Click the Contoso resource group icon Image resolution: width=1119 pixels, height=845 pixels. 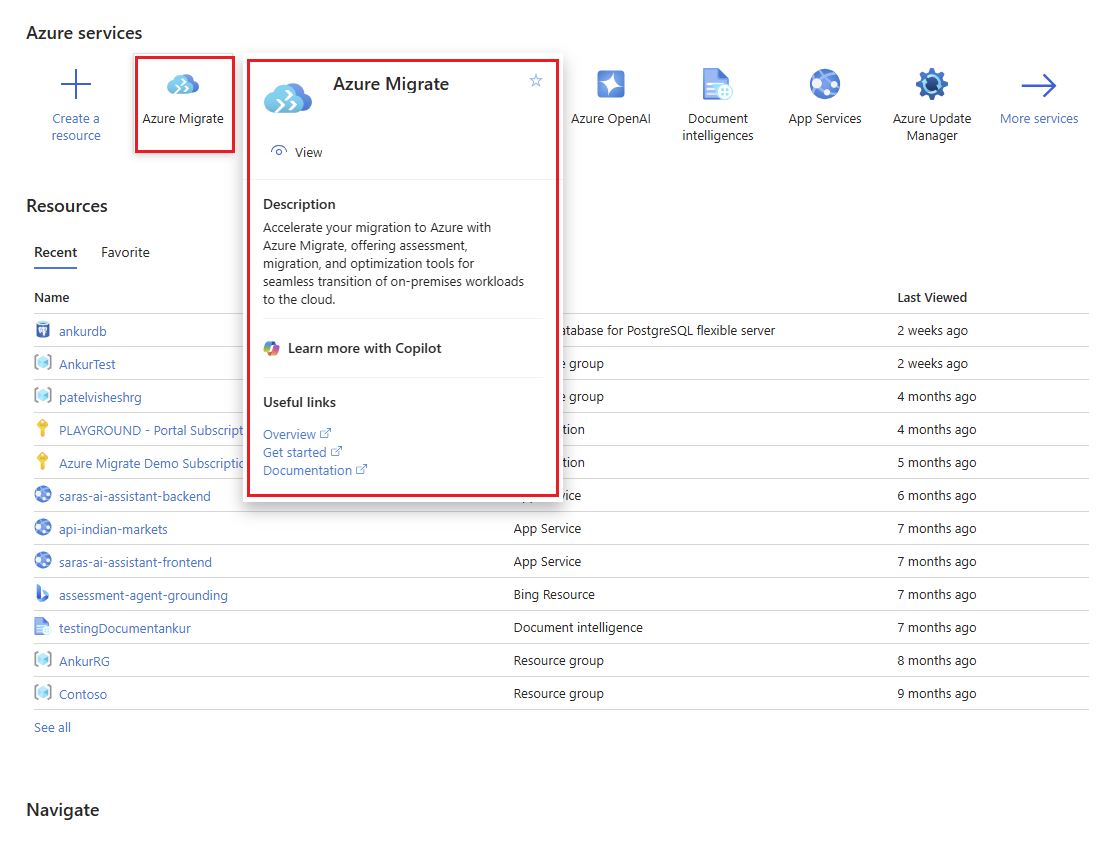click(x=43, y=692)
